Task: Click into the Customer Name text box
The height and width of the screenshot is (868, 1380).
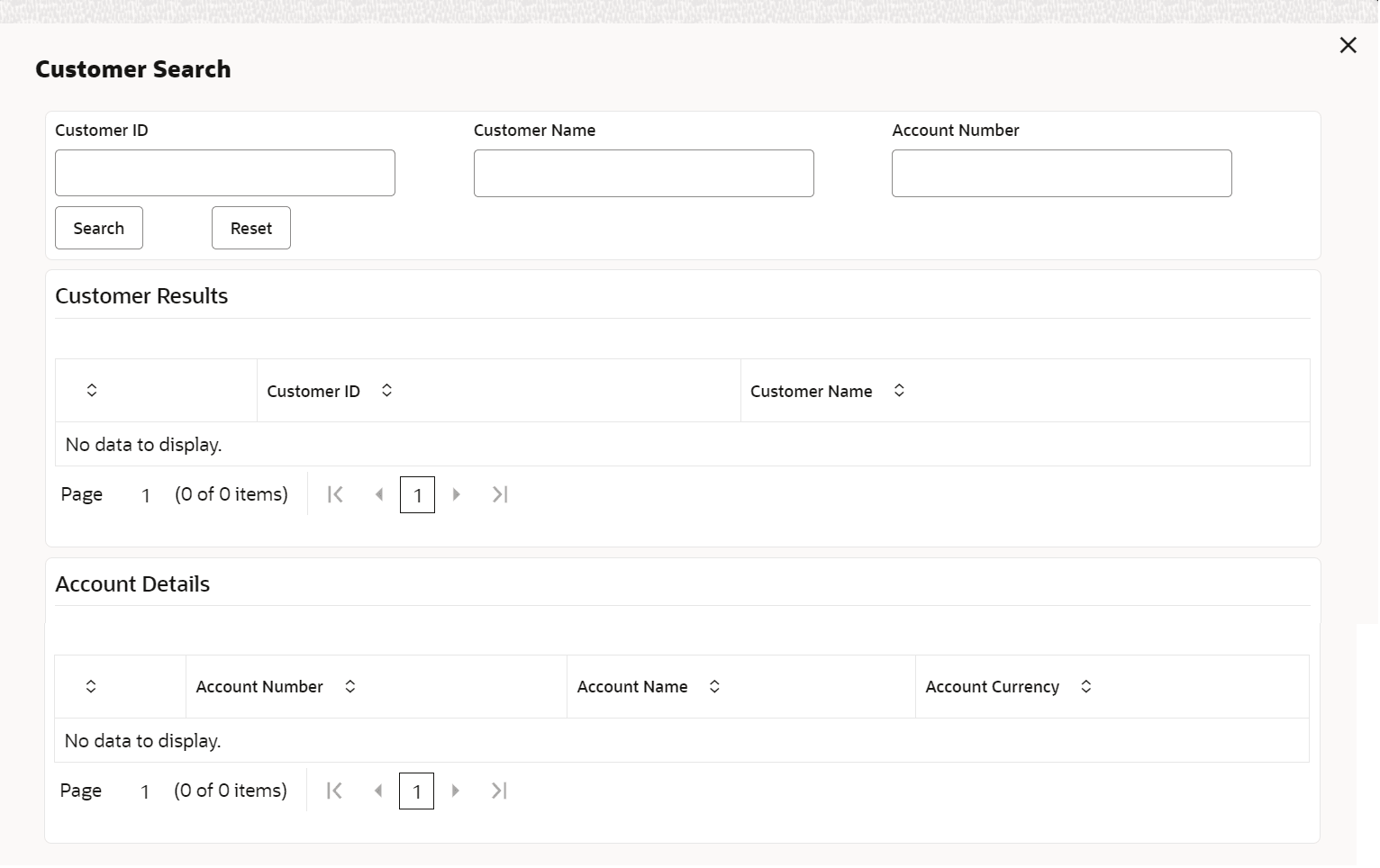Action: 643,173
